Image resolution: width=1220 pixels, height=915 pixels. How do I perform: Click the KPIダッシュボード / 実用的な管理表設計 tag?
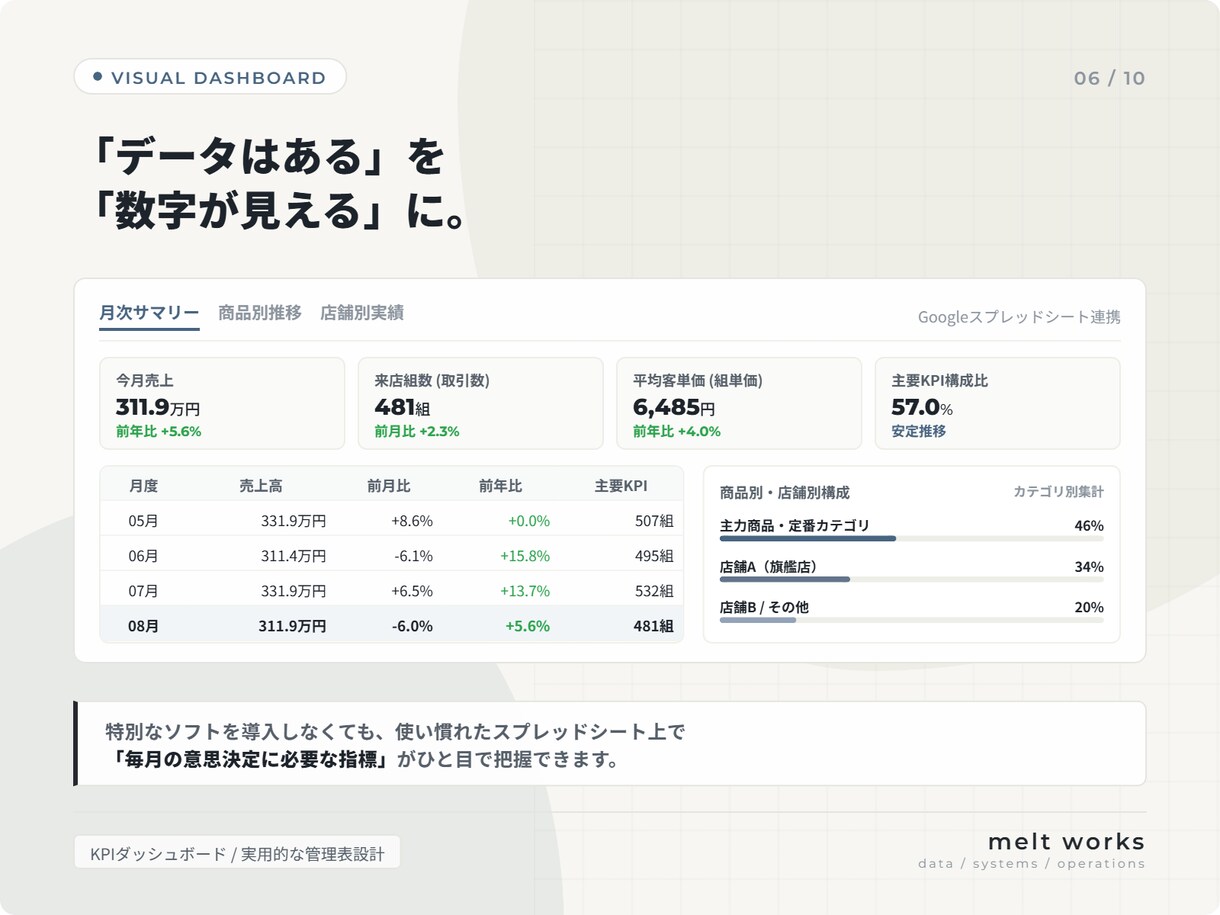click(237, 853)
